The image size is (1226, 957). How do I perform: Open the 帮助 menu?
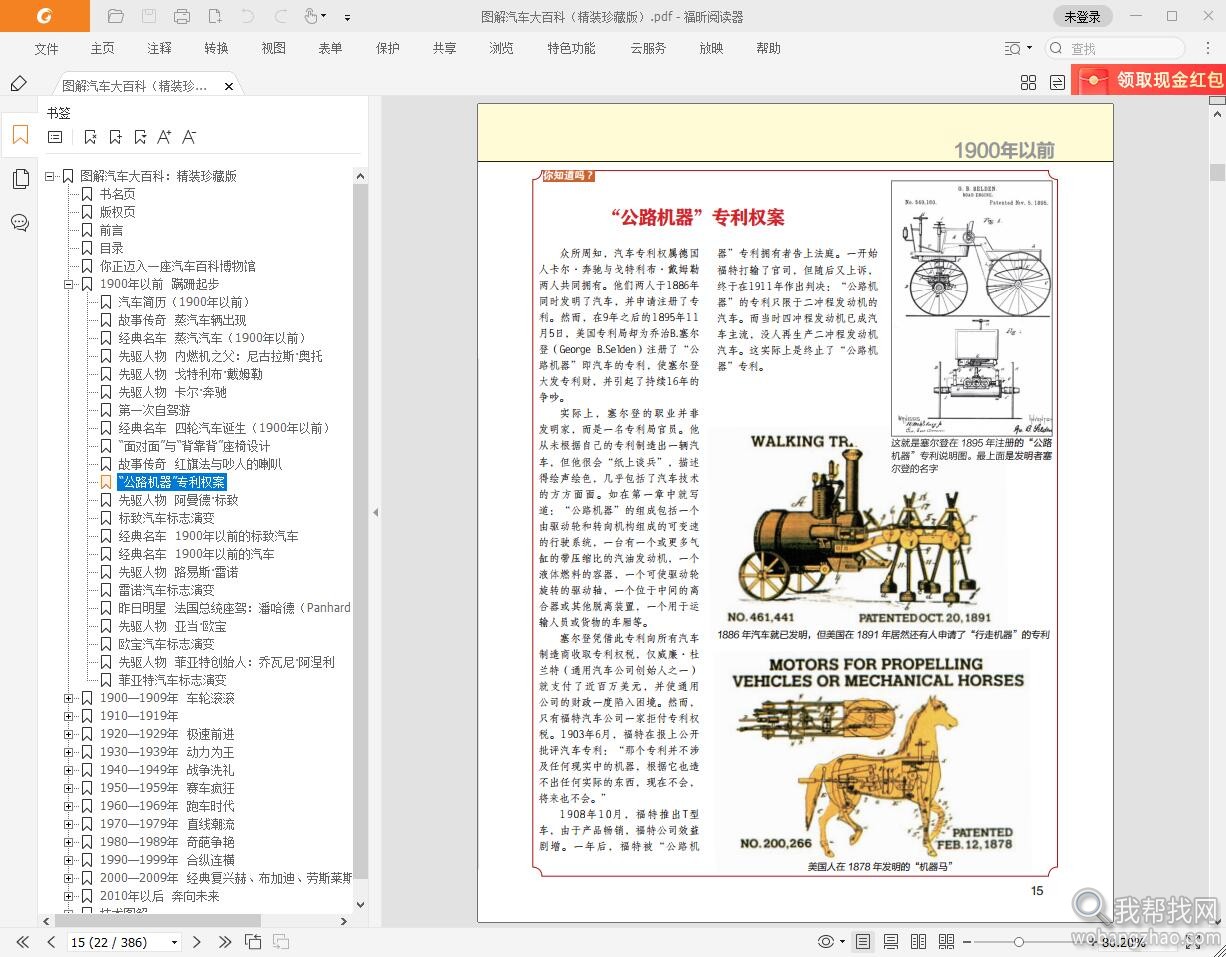click(768, 48)
